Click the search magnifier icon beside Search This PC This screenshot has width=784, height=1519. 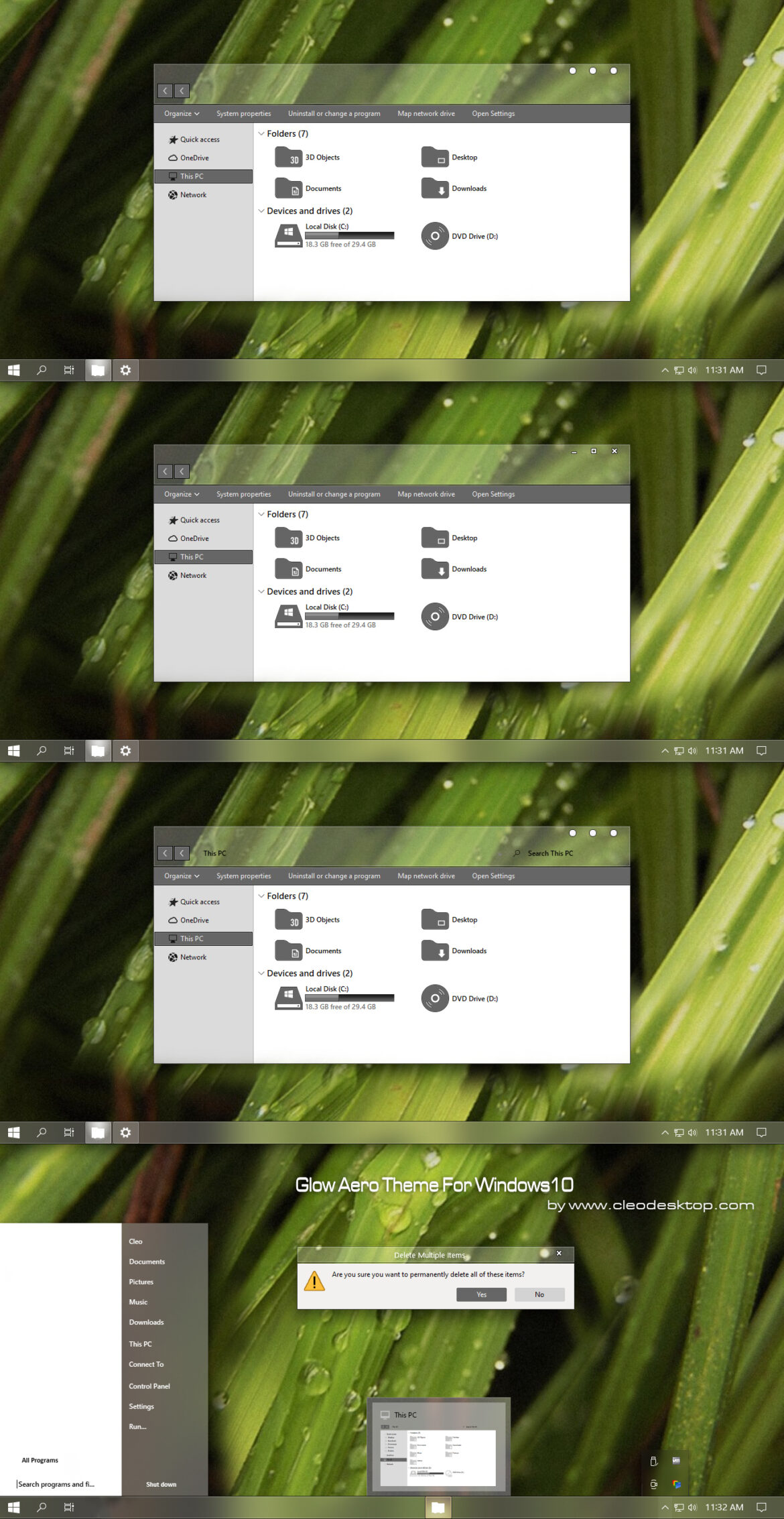click(517, 853)
